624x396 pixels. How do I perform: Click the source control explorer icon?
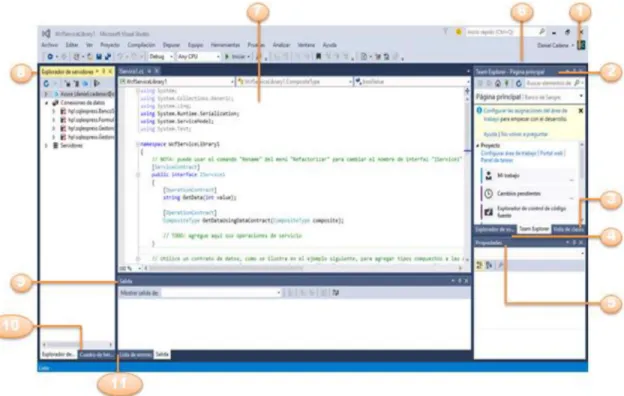(489, 212)
